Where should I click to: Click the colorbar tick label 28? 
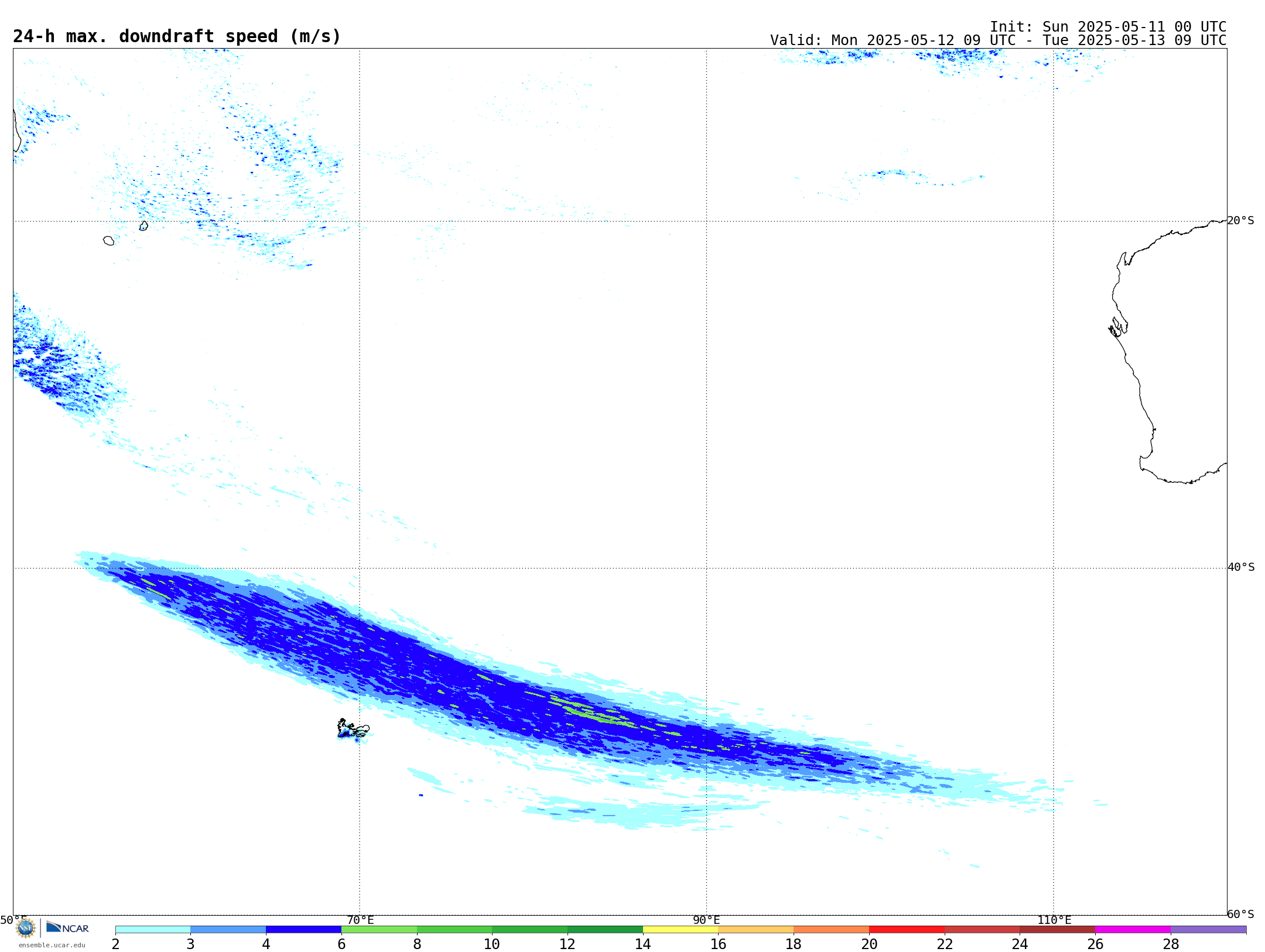coord(1171,944)
